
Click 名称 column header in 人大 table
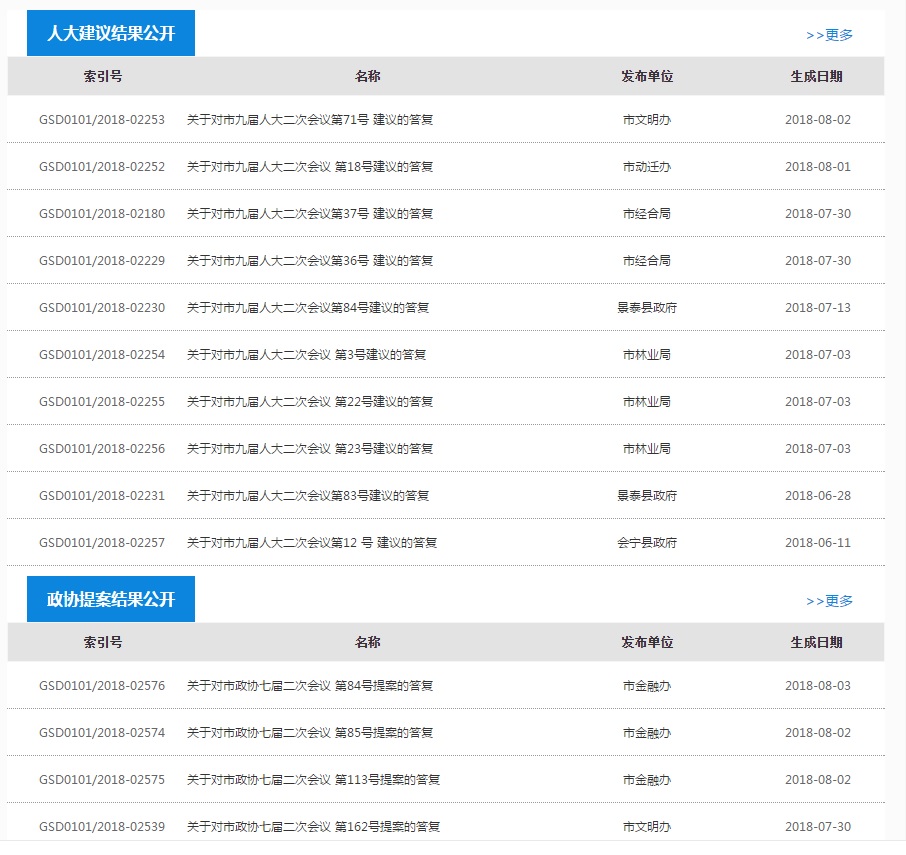coord(367,77)
